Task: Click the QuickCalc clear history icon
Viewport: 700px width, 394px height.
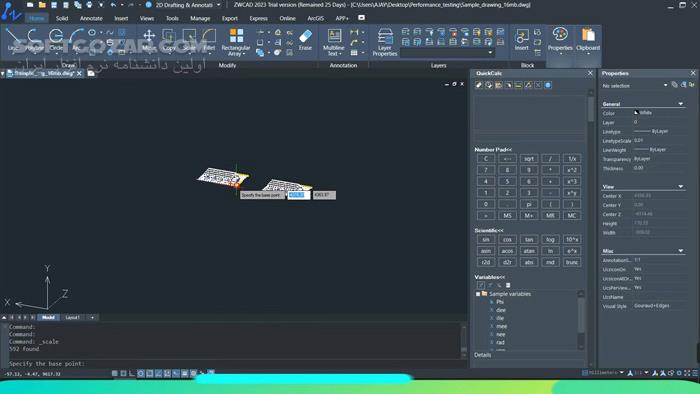Action: [x=488, y=85]
